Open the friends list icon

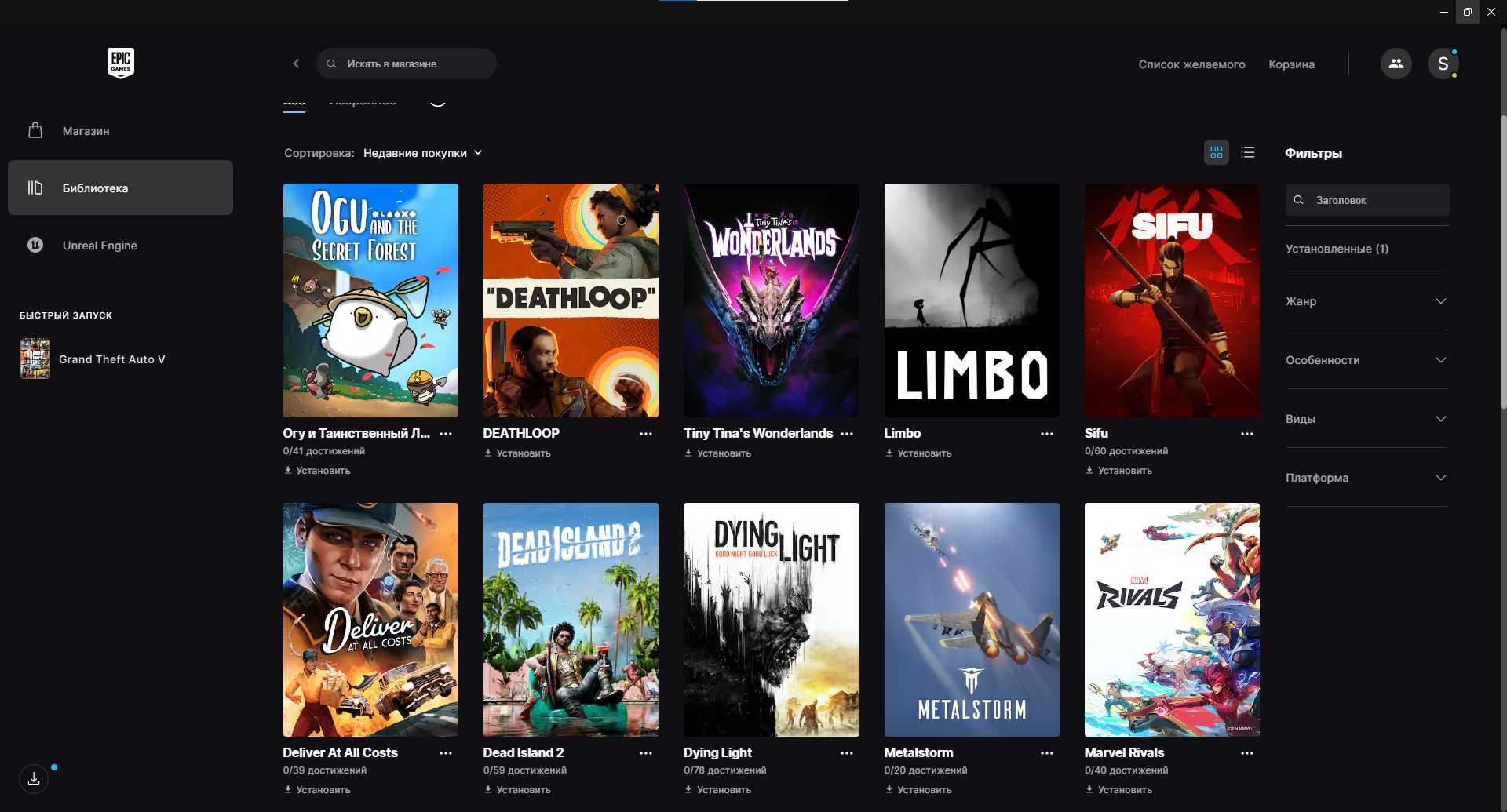[1396, 64]
